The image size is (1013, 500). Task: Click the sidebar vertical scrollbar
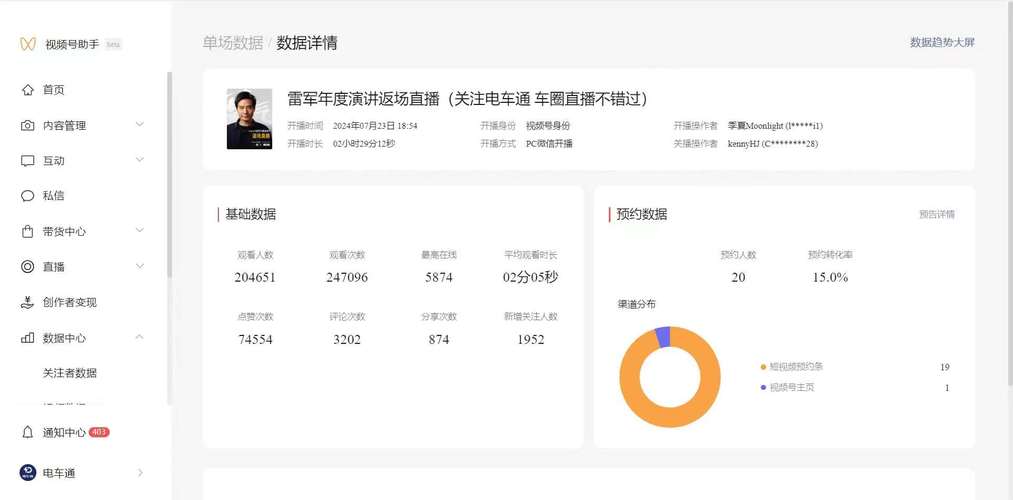pyautogui.click(x=169, y=174)
